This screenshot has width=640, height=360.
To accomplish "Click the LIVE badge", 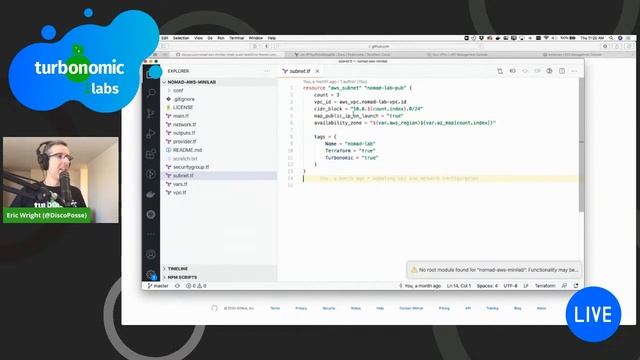I will 593,314.
